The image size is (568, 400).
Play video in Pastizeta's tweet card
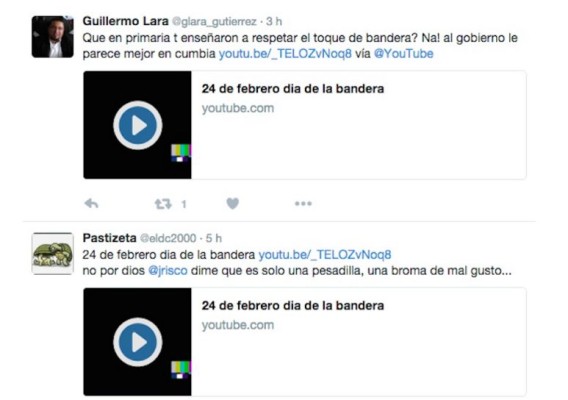(138, 342)
